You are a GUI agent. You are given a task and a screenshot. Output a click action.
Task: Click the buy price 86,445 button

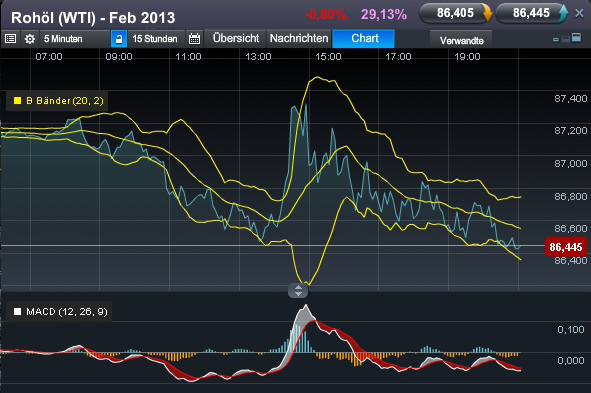pos(531,13)
